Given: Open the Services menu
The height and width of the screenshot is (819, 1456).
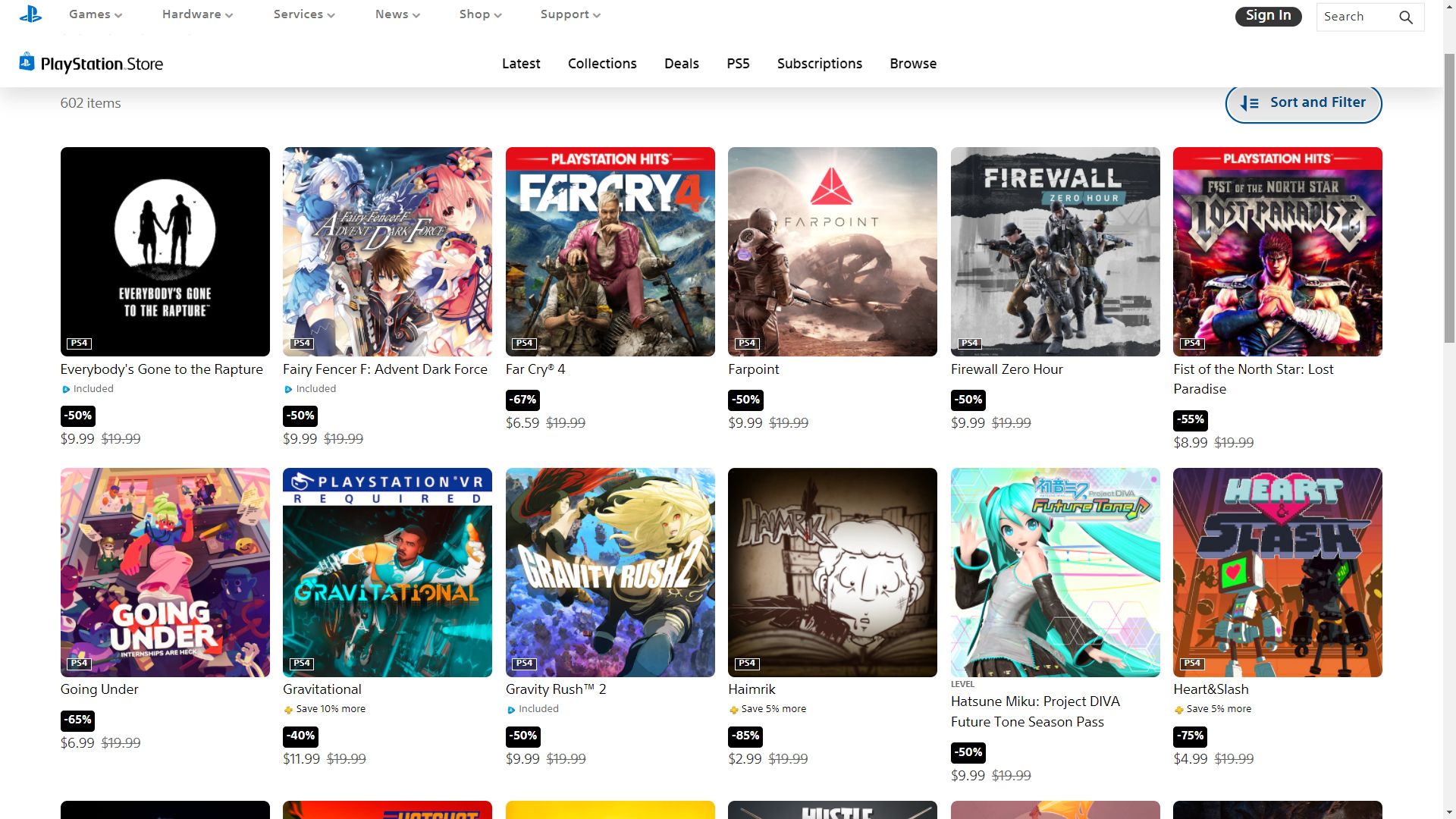Looking at the screenshot, I should [303, 14].
